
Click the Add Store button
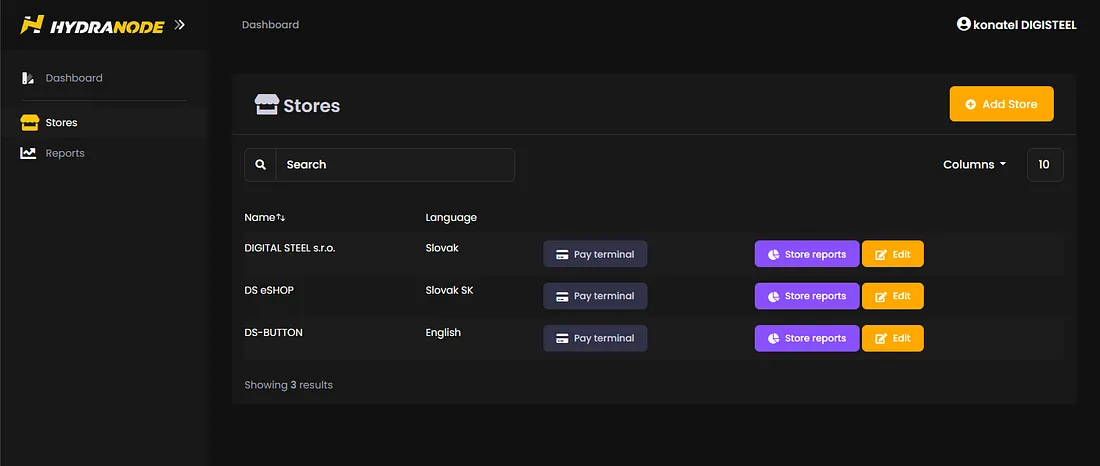pos(1001,104)
